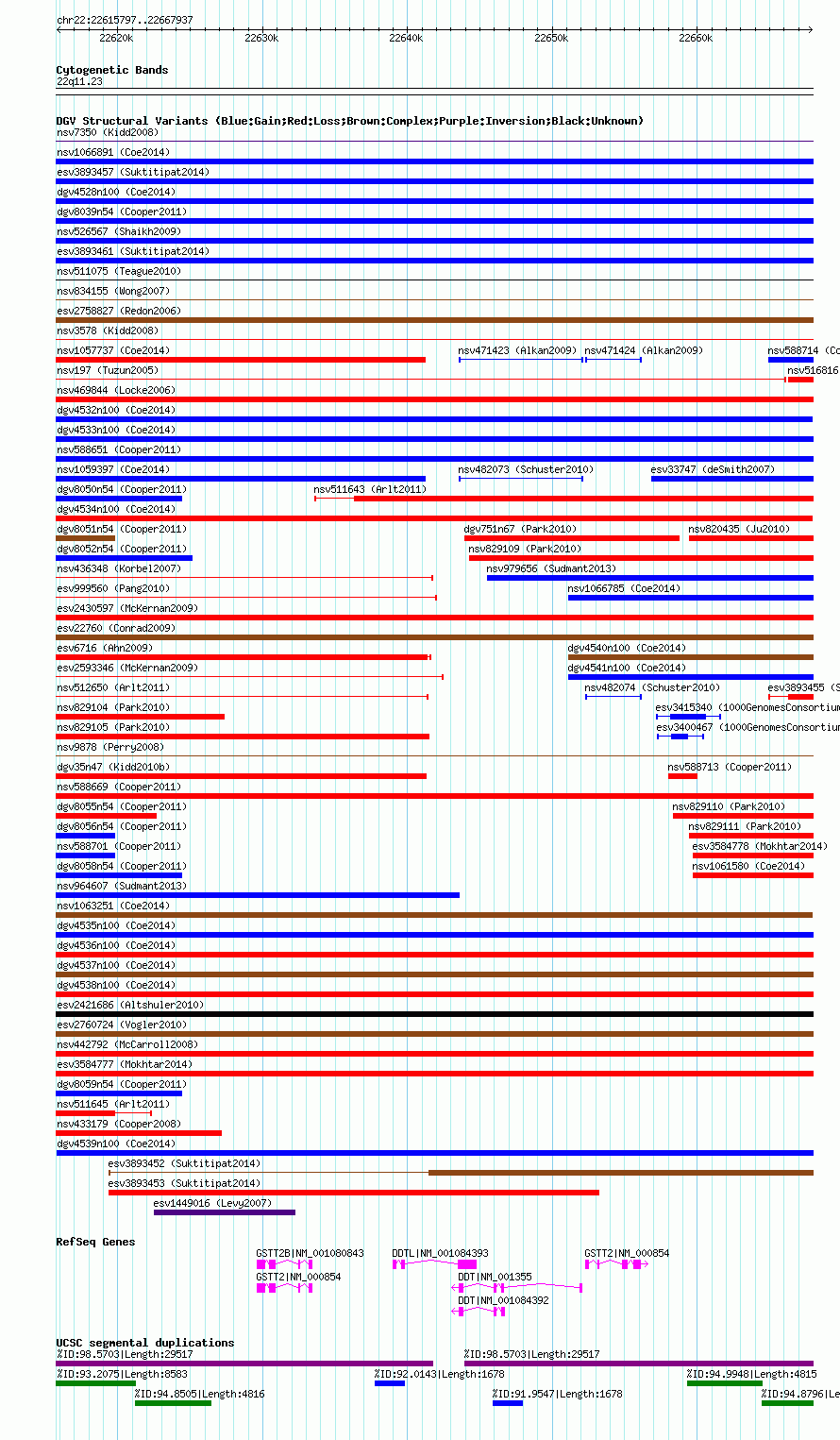Image resolution: width=840 pixels, height=1440 pixels.
Task: Click nsv442792 (McCarroll2008) label
Action: 127,1044
